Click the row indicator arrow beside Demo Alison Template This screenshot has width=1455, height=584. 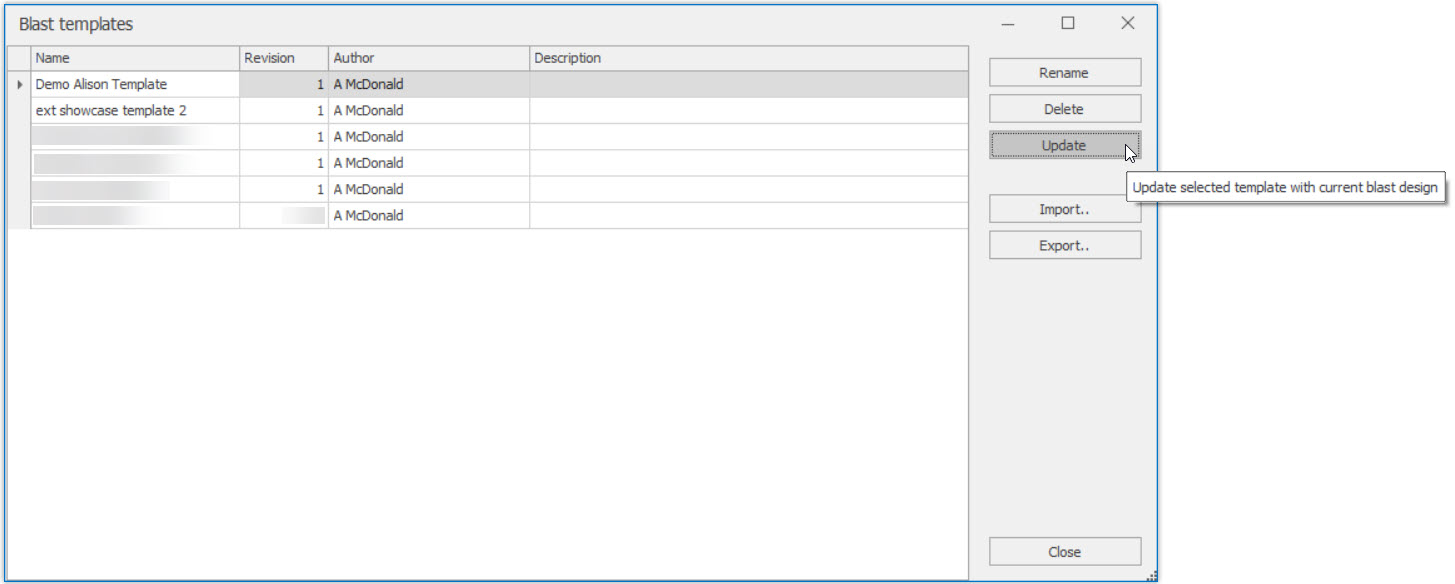(x=20, y=85)
